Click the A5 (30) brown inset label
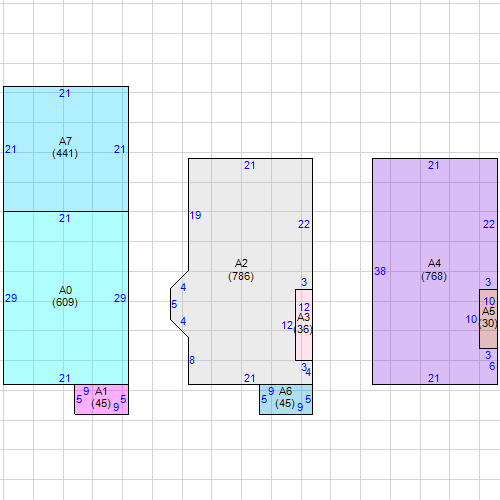The width and height of the screenshot is (500, 500). (x=488, y=317)
